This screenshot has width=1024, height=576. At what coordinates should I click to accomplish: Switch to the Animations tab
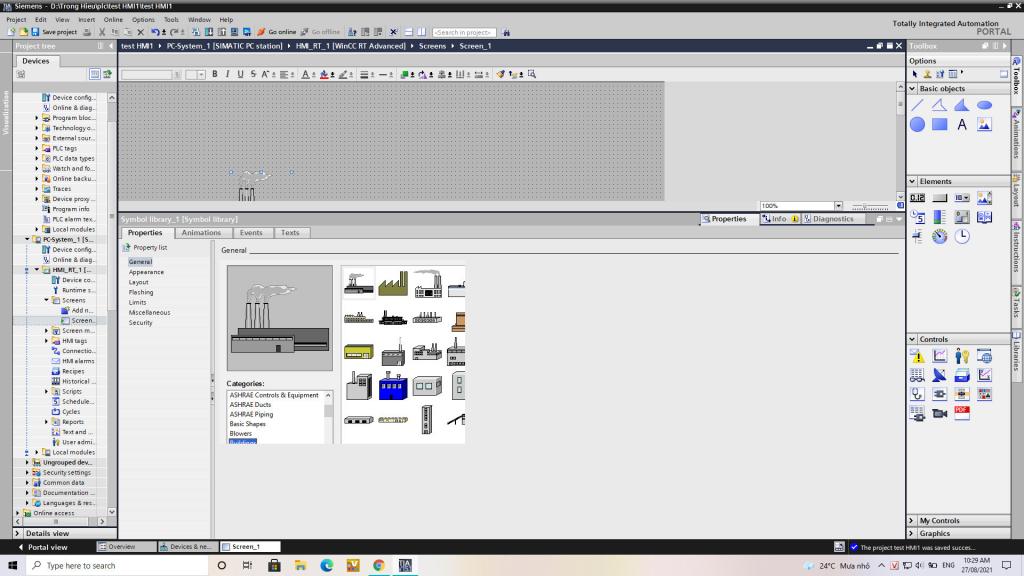click(201, 232)
